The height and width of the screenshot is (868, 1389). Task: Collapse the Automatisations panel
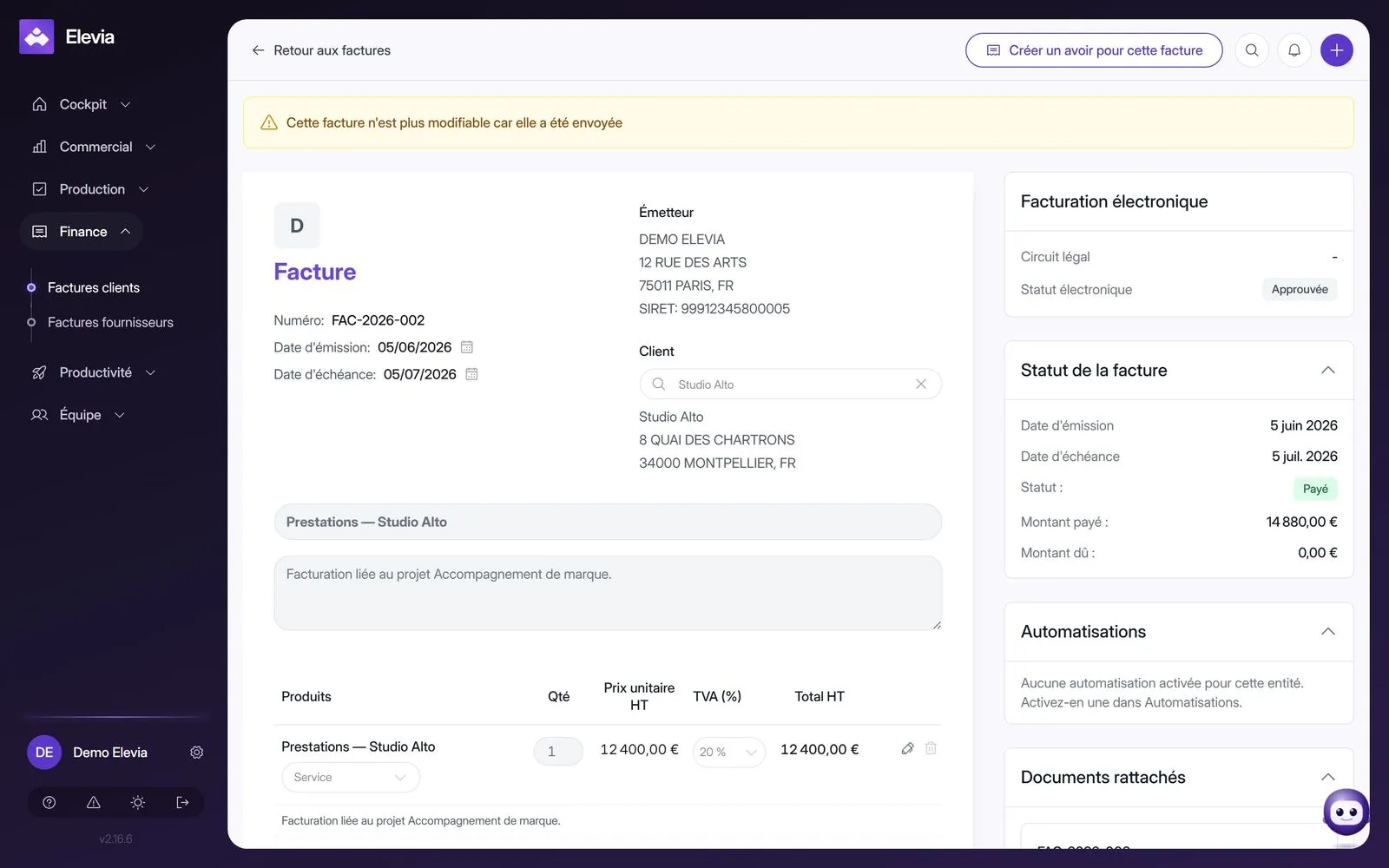tap(1327, 631)
